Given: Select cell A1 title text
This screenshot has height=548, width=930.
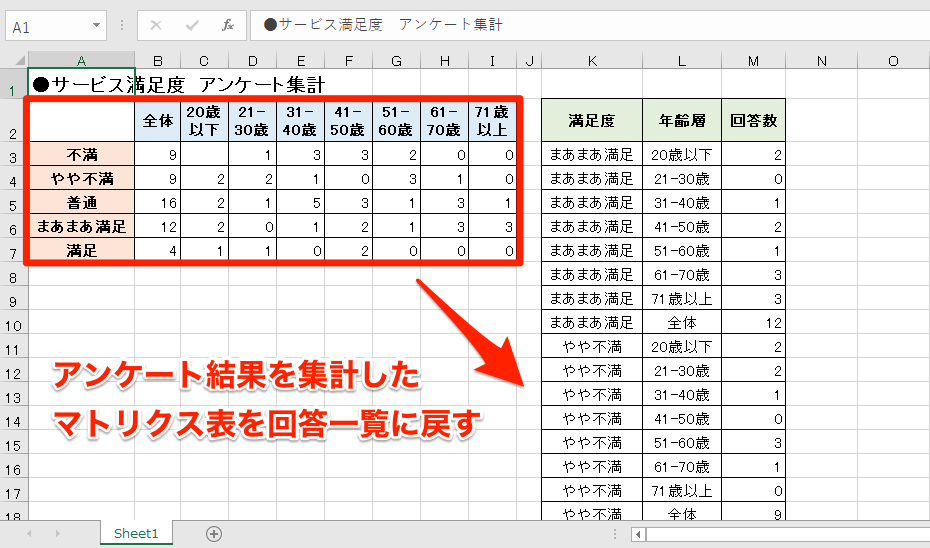Looking at the screenshot, I should [179, 84].
